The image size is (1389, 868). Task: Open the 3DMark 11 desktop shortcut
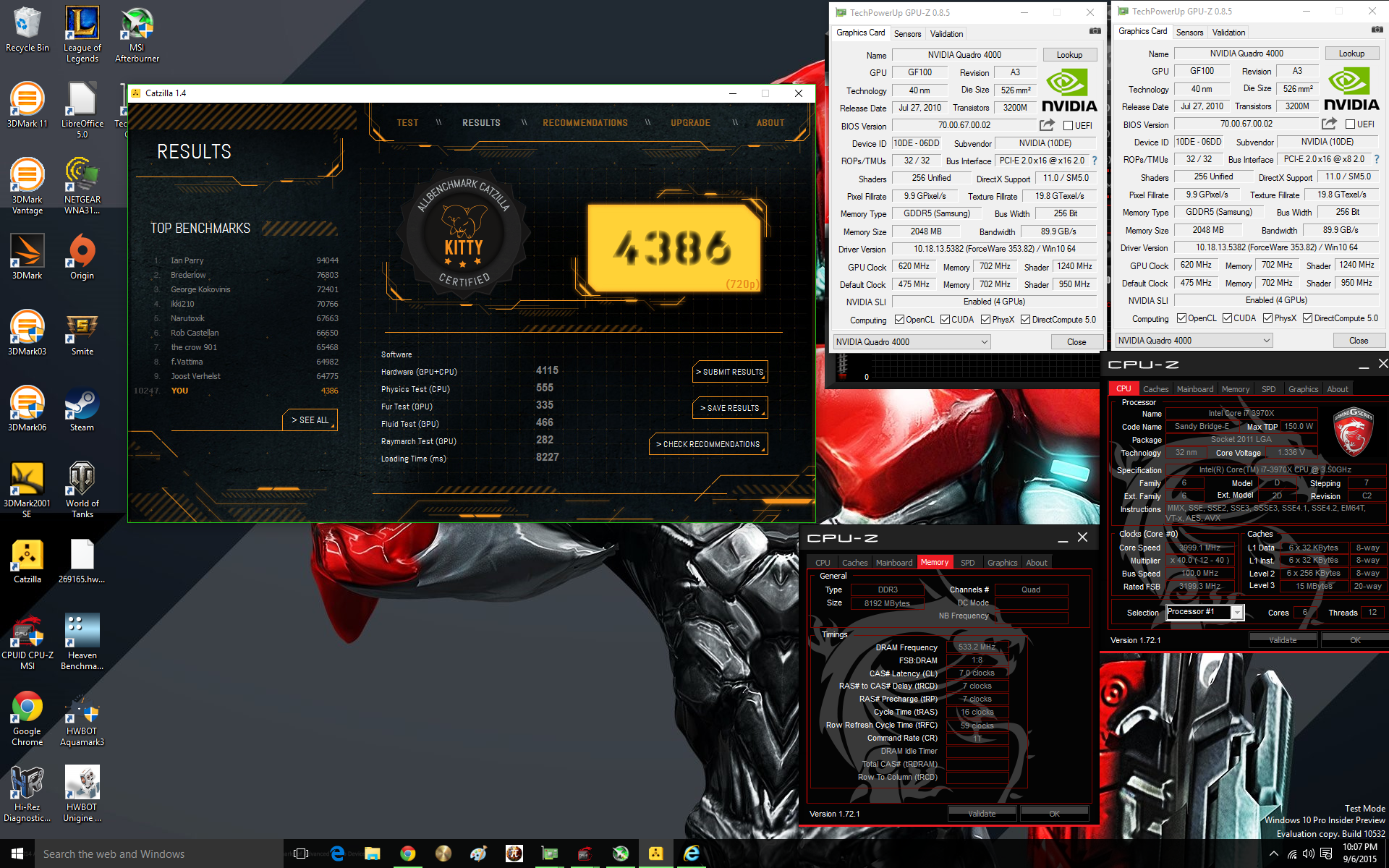tap(27, 106)
